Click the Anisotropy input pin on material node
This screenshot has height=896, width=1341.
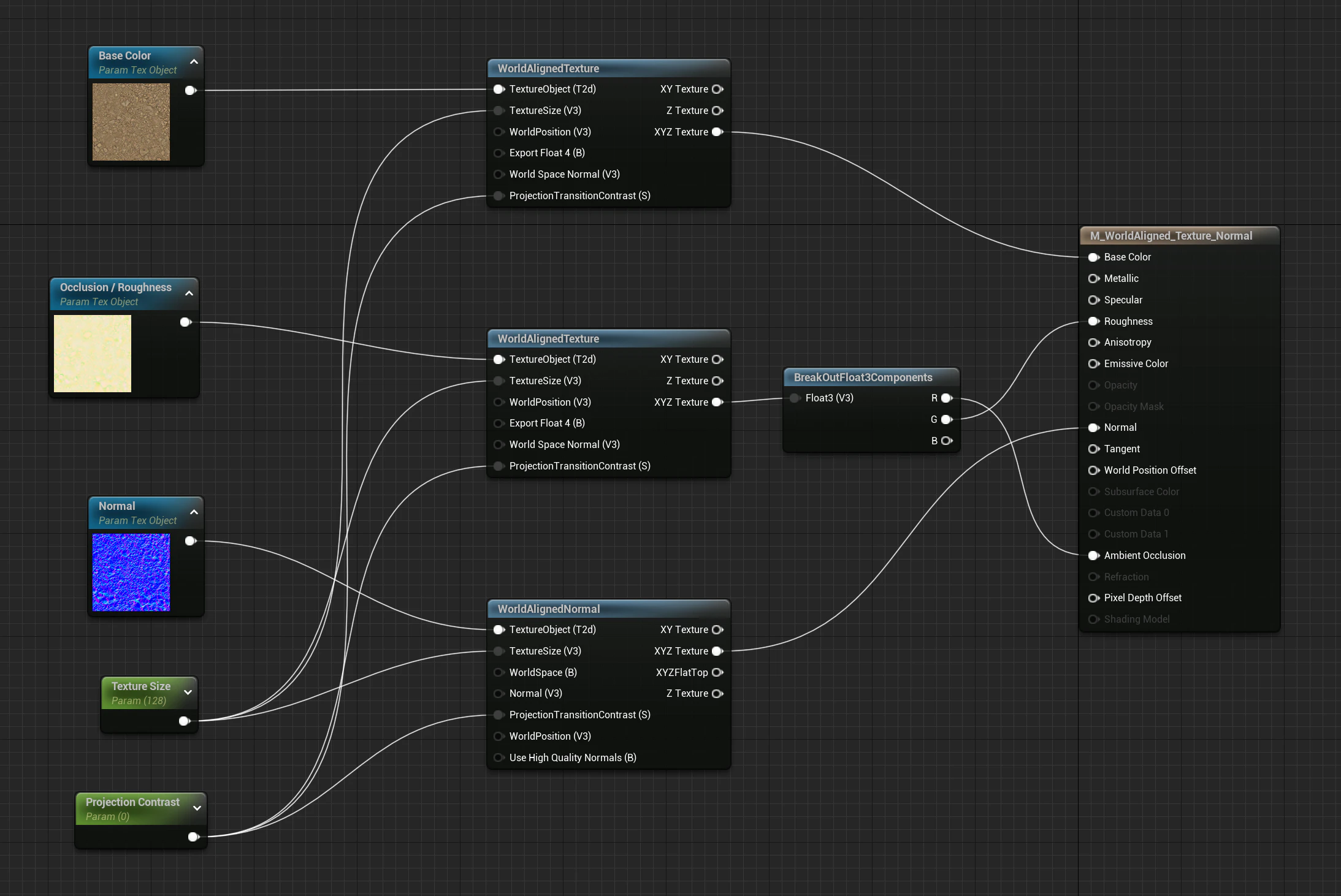1094,343
